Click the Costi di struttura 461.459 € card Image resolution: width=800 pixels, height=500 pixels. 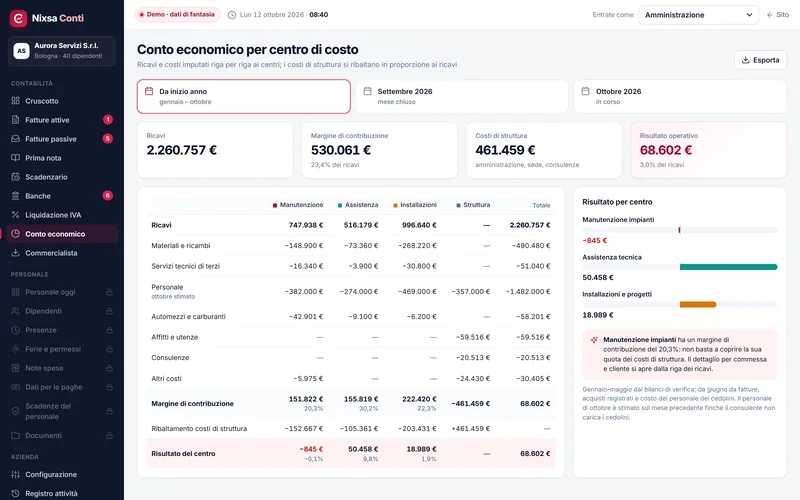(x=544, y=150)
